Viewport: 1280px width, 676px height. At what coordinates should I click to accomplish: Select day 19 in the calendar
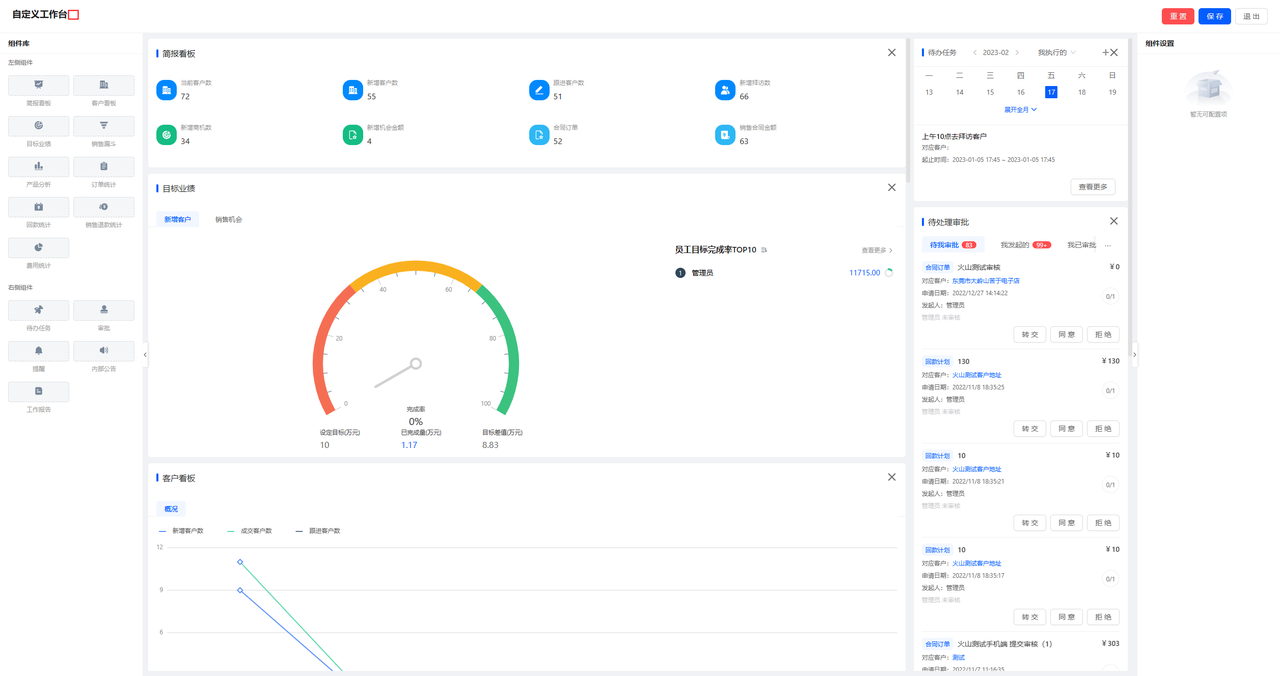(1112, 92)
